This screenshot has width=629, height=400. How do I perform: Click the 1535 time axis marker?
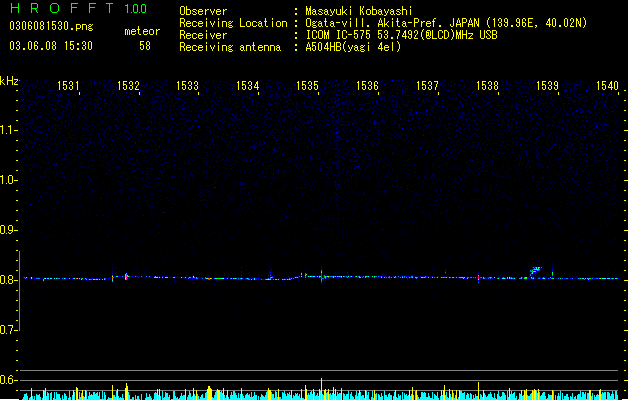pos(307,86)
